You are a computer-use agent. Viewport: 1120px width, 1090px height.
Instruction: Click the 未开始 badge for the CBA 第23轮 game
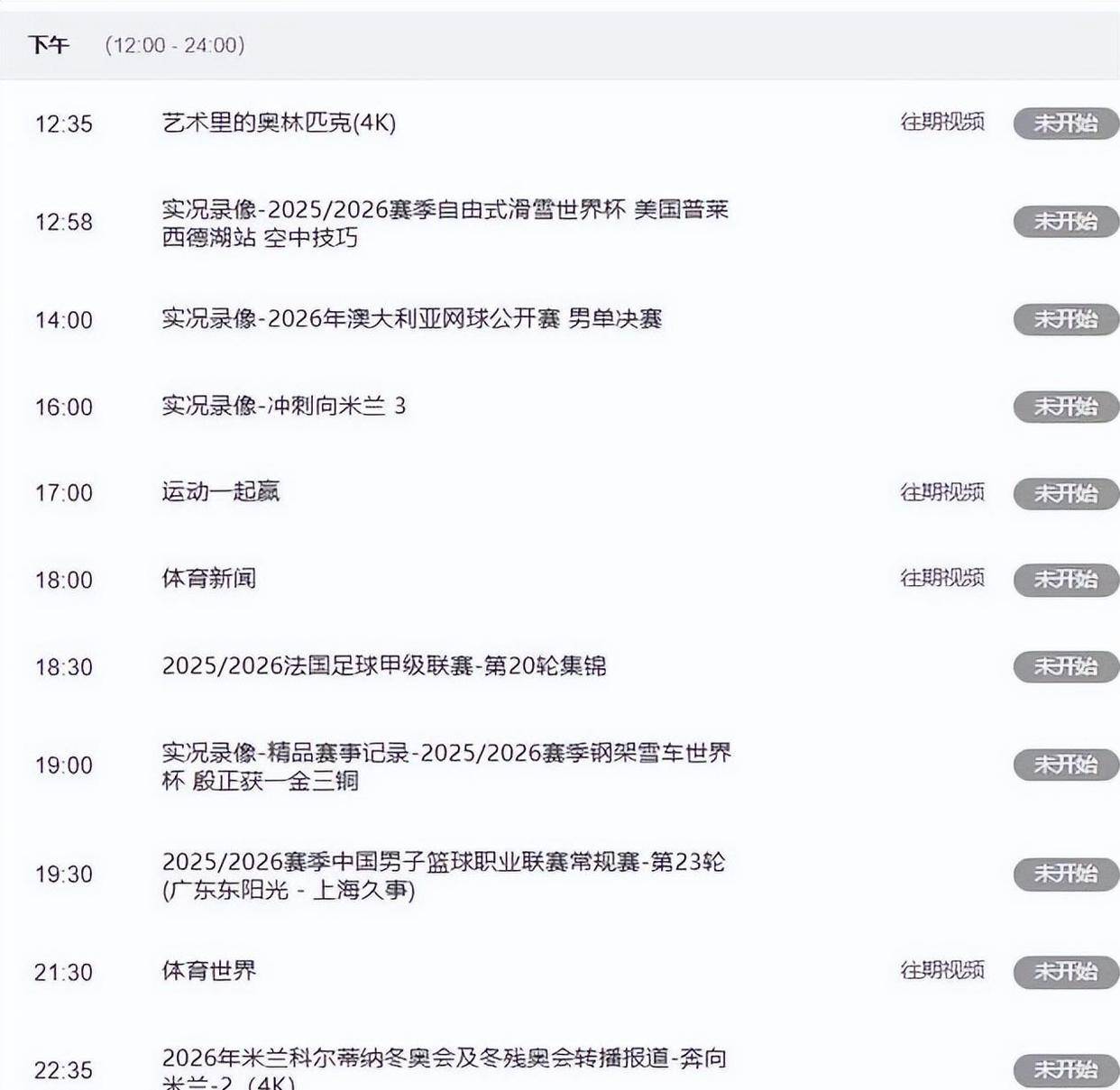coord(1064,874)
